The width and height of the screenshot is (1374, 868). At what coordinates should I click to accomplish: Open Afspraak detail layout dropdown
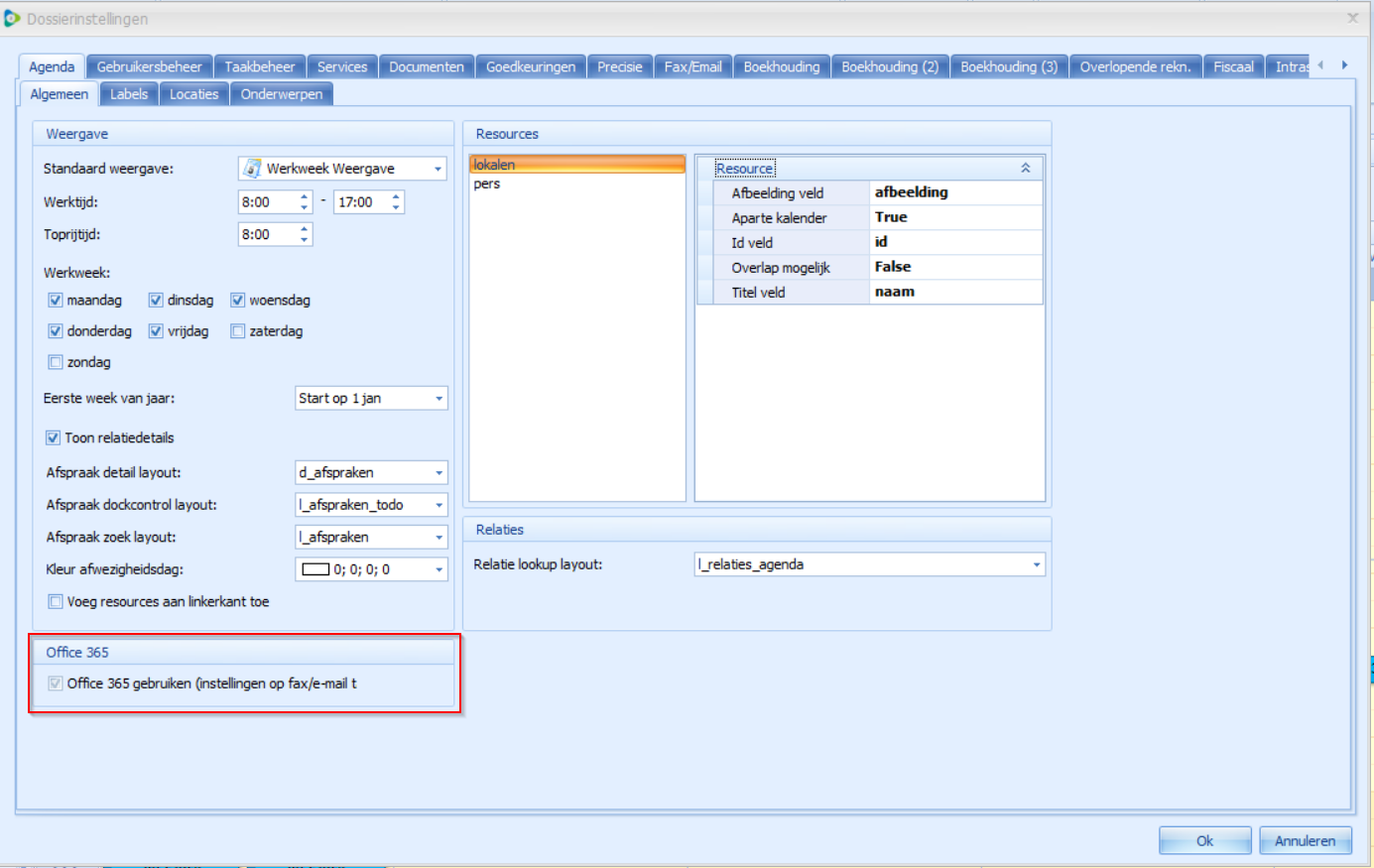438,473
